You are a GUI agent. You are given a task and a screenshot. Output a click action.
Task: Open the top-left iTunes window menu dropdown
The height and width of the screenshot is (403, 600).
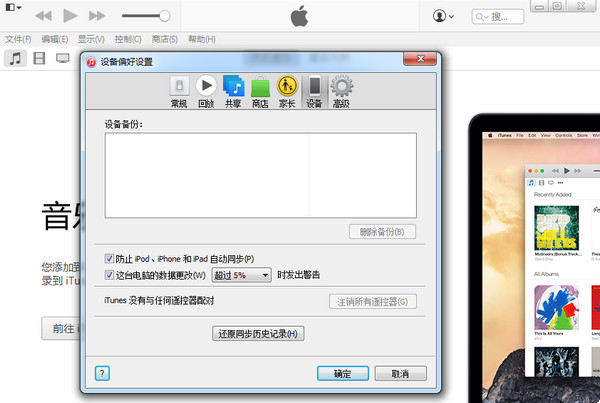[13, 8]
